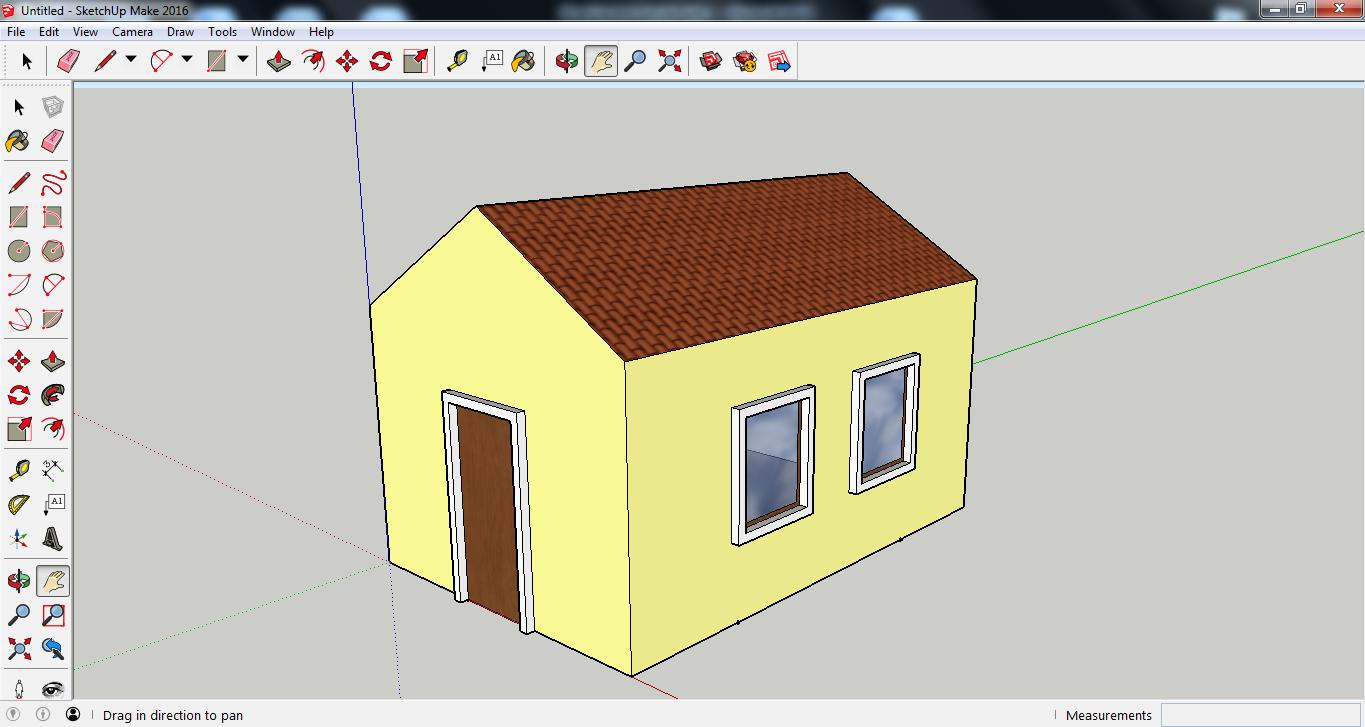Click the Pan hand in the left toolbar
This screenshot has width=1365, height=727.
coord(53,581)
